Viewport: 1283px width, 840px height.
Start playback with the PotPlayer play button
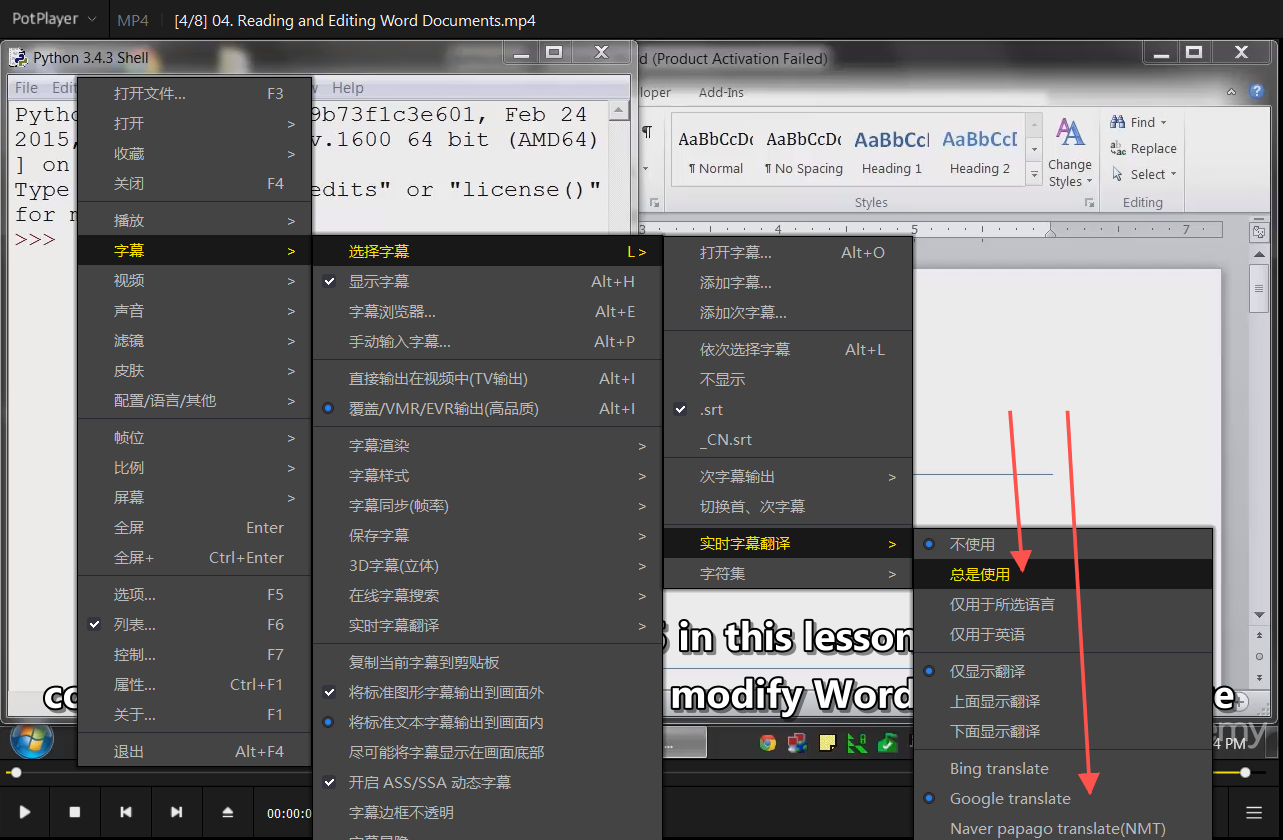coord(26,813)
